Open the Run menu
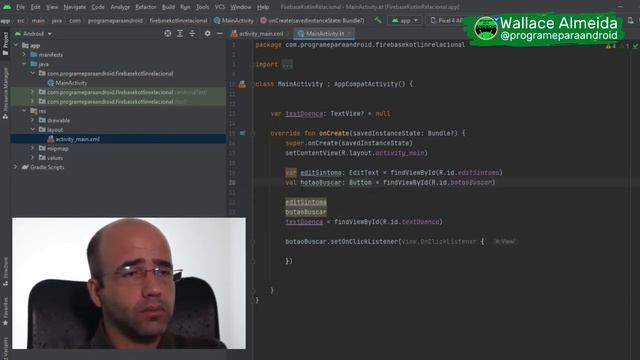Image resolution: width=640 pixels, height=360 pixels. (185, 7)
